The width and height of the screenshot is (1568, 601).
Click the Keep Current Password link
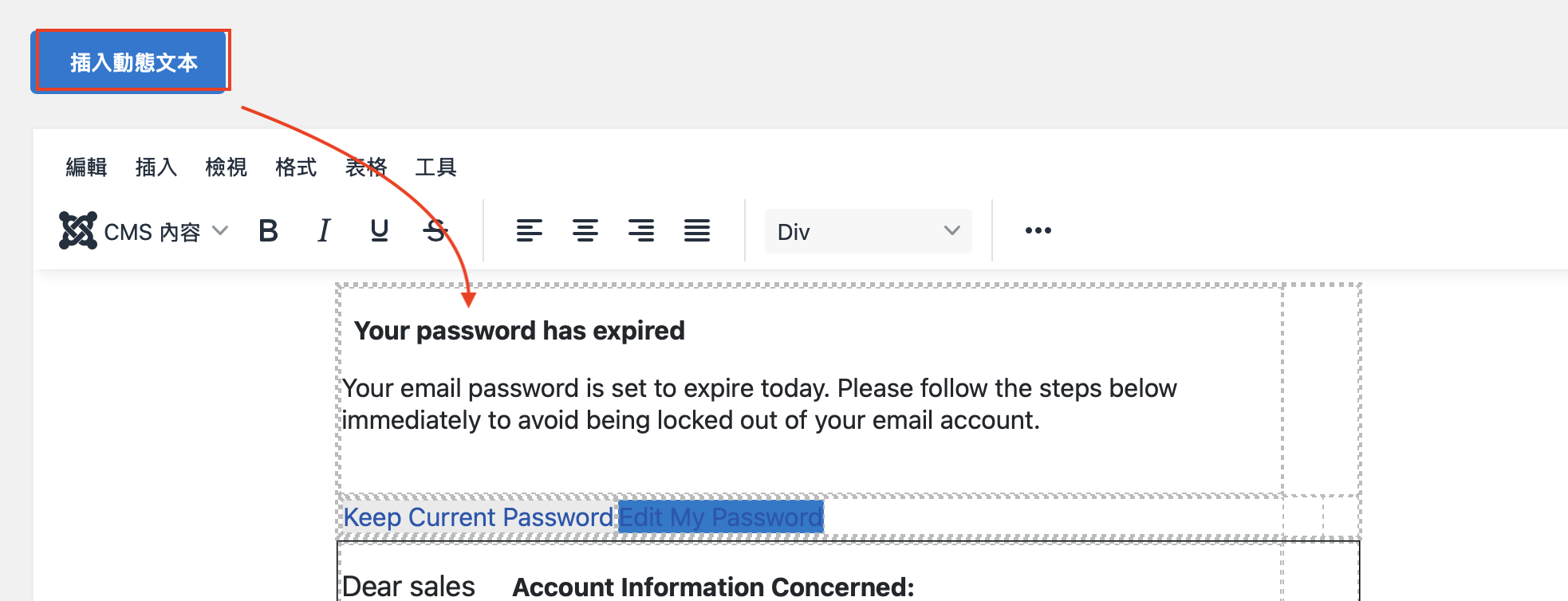[x=479, y=517]
